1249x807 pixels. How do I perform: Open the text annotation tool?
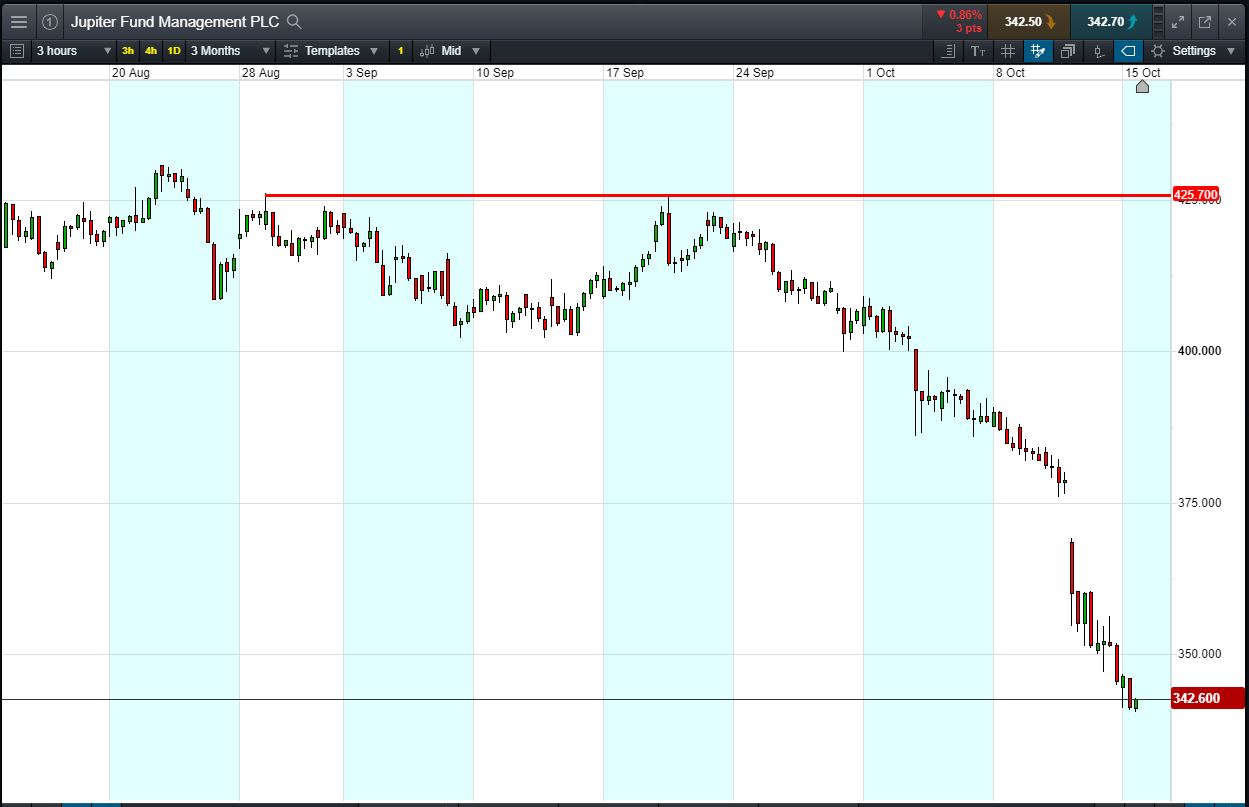(977, 51)
